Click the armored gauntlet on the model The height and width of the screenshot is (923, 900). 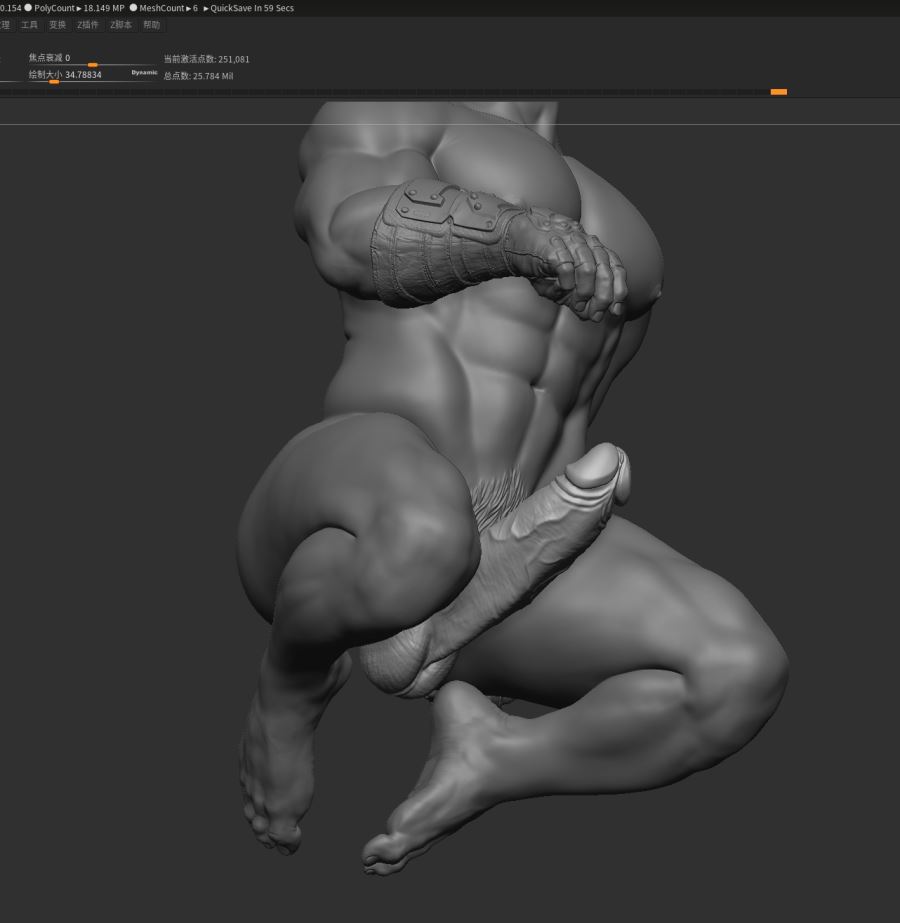(440, 240)
